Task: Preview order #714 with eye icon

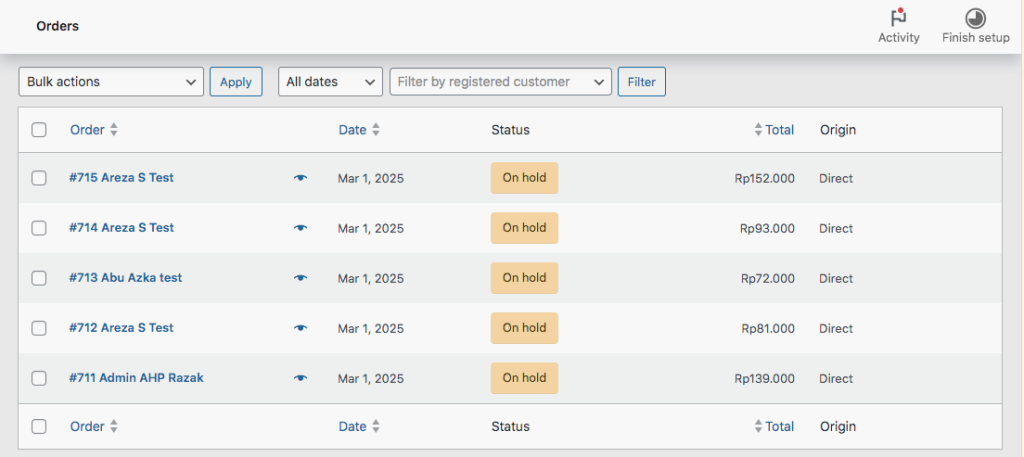Action: click(300, 228)
